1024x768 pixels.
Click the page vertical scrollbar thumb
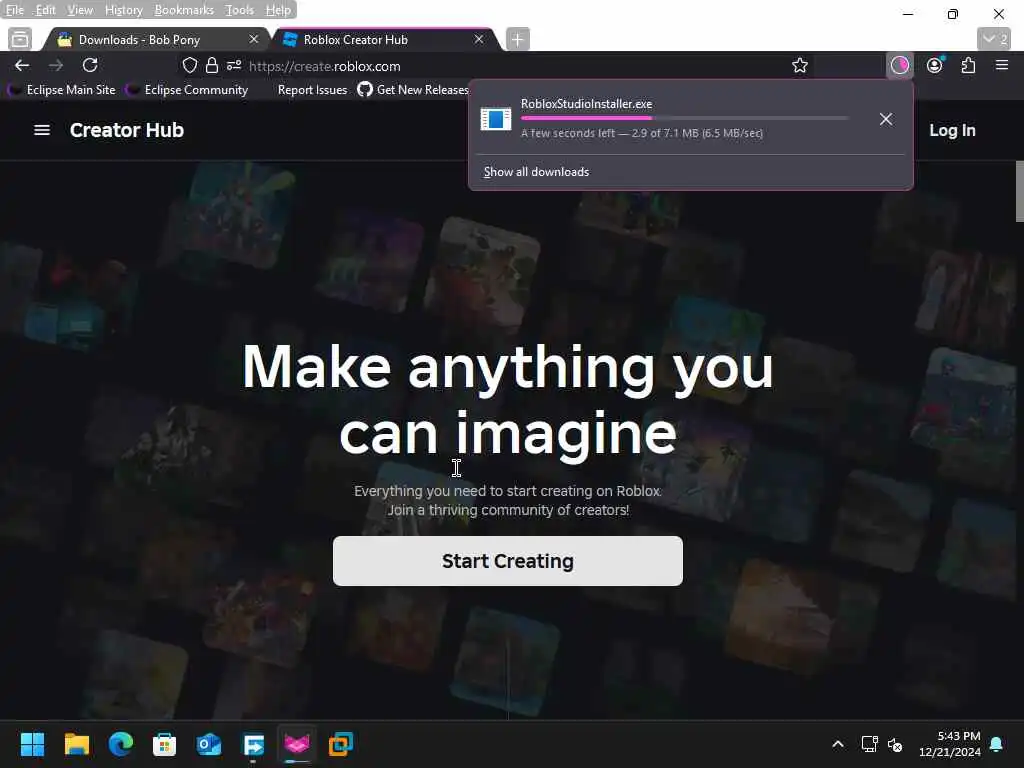[x=1019, y=191]
